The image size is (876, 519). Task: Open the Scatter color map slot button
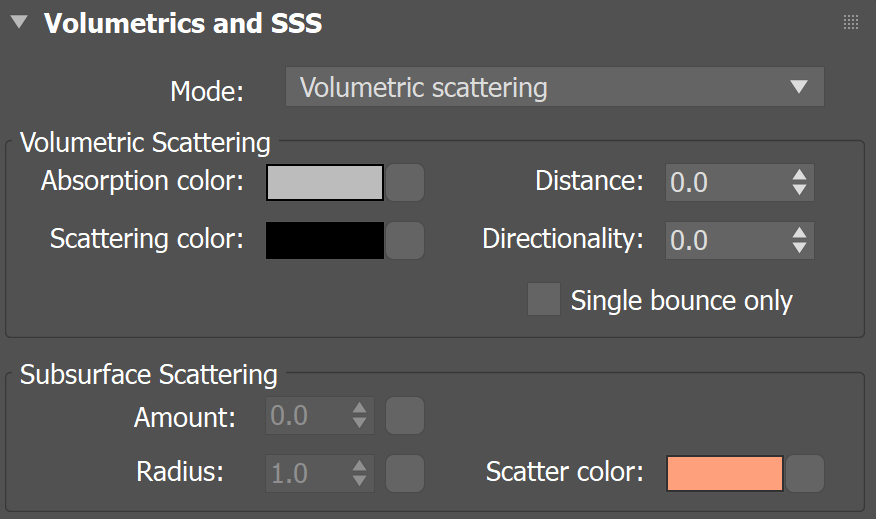[805, 473]
